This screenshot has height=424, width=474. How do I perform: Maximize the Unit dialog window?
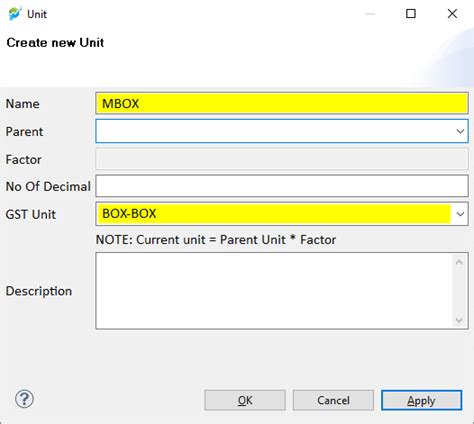[411, 14]
